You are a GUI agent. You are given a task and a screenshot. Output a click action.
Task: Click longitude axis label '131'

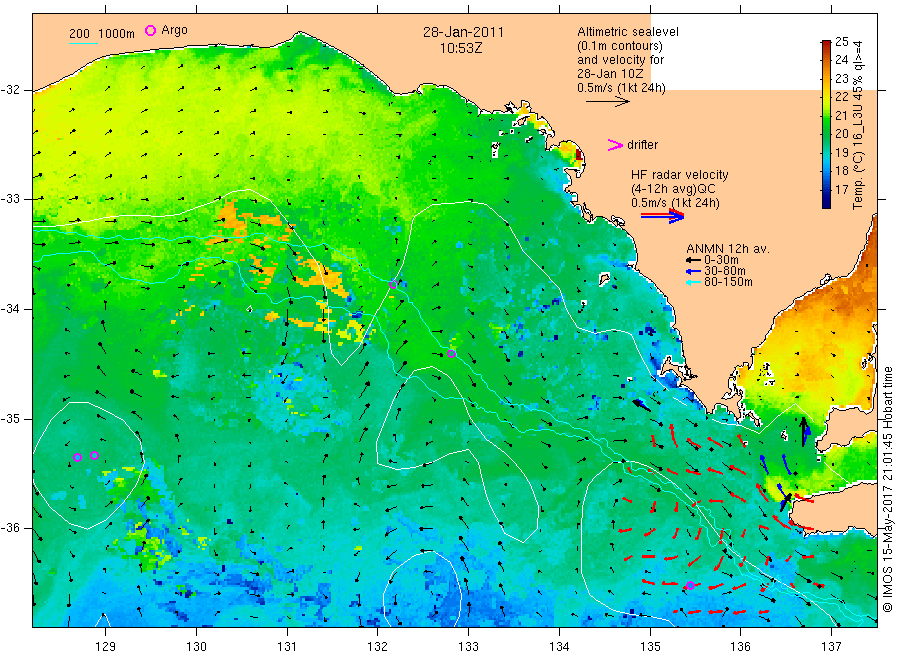(287, 647)
